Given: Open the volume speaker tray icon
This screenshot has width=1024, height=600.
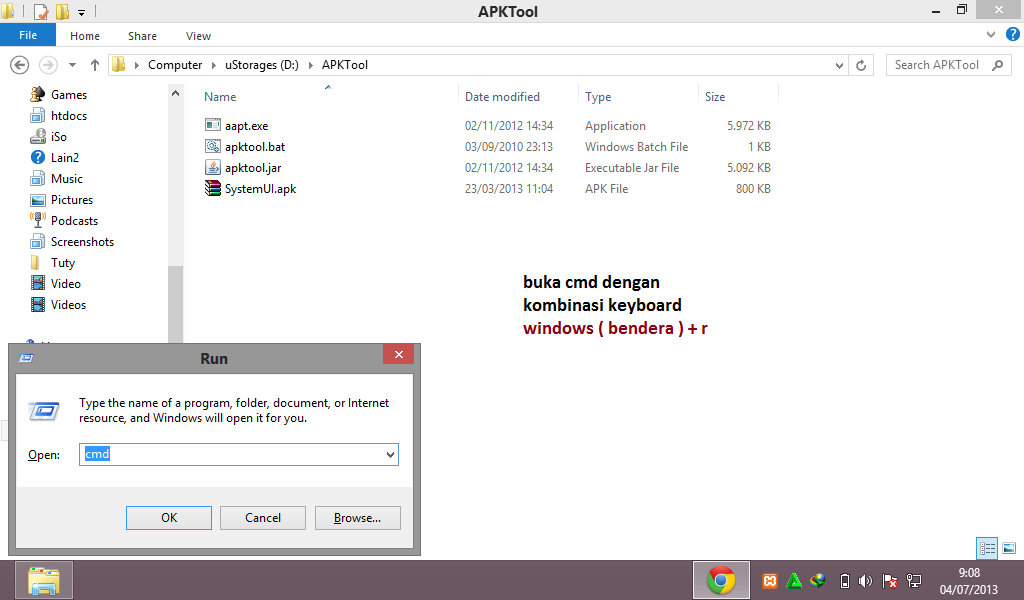Looking at the screenshot, I should point(865,580).
